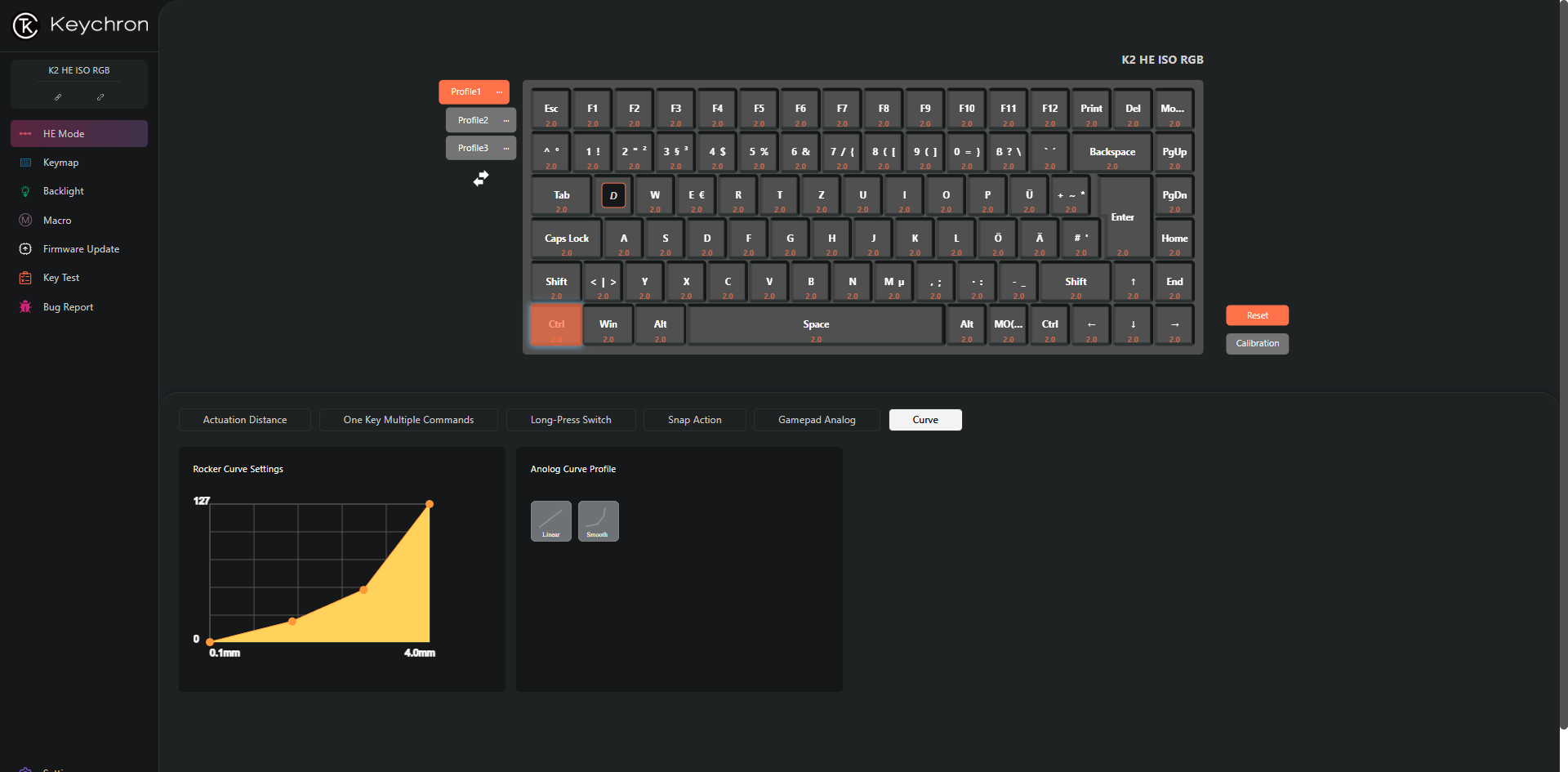
Task: Click the curve's lower middle control point
Action: 292,622
